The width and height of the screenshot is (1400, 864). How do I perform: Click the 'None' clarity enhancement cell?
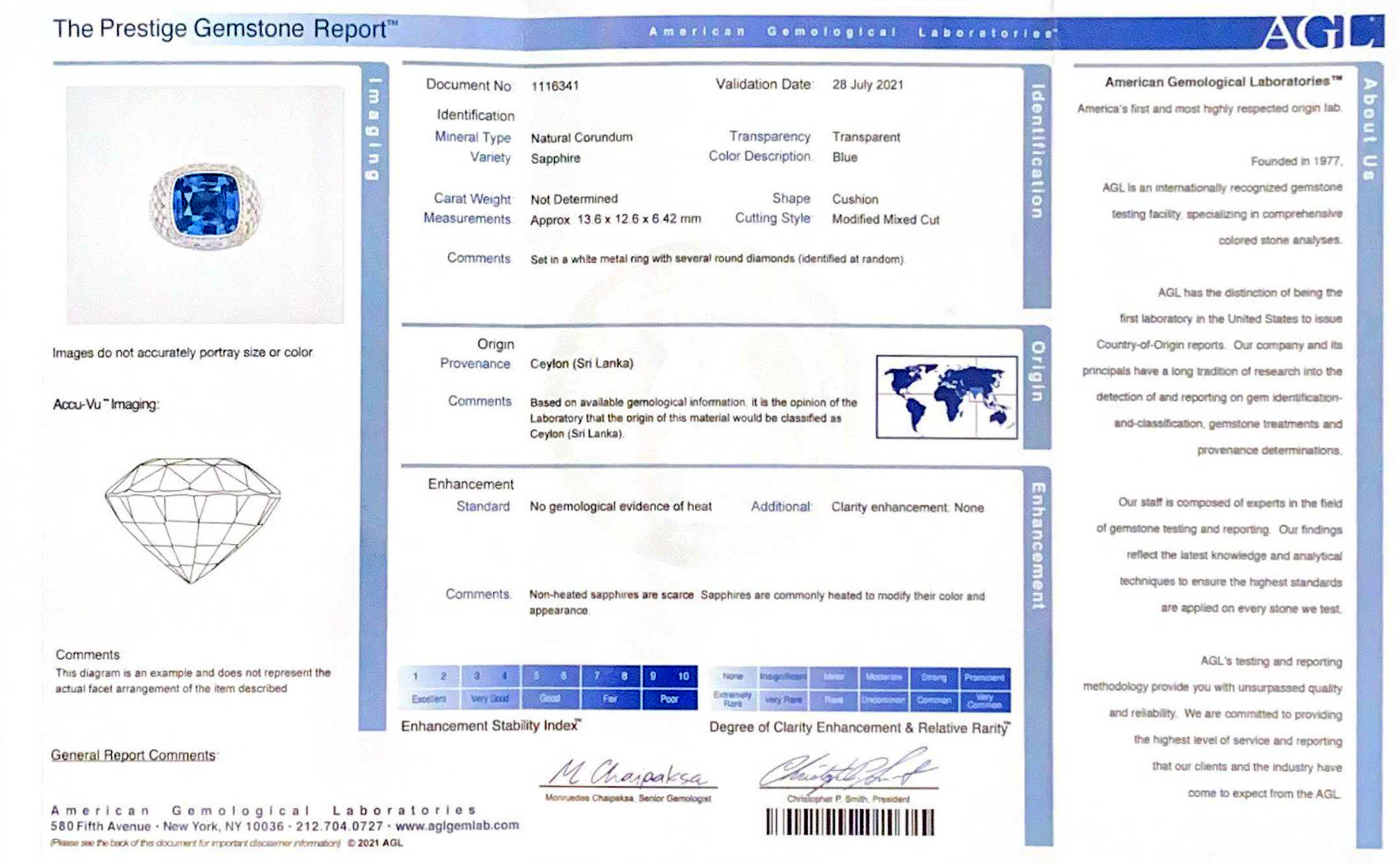click(x=732, y=676)
